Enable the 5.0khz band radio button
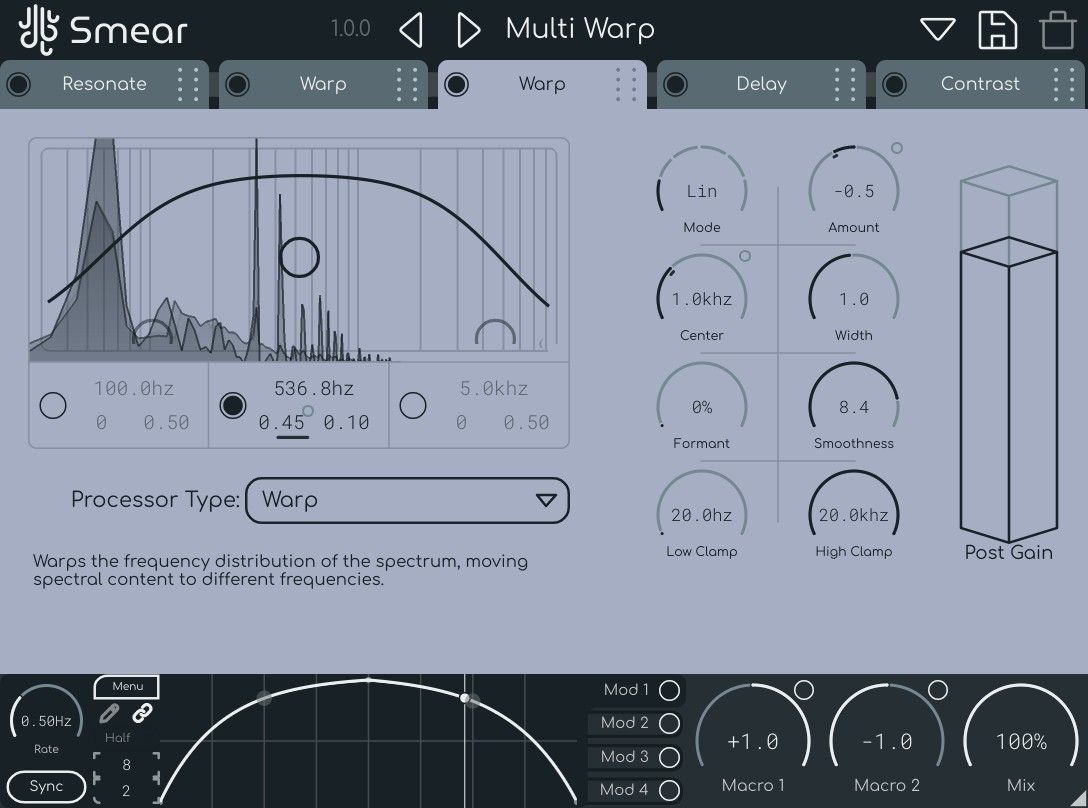Image resolution: width=1088 pixels, height=808 pixels. pos(412,405)
